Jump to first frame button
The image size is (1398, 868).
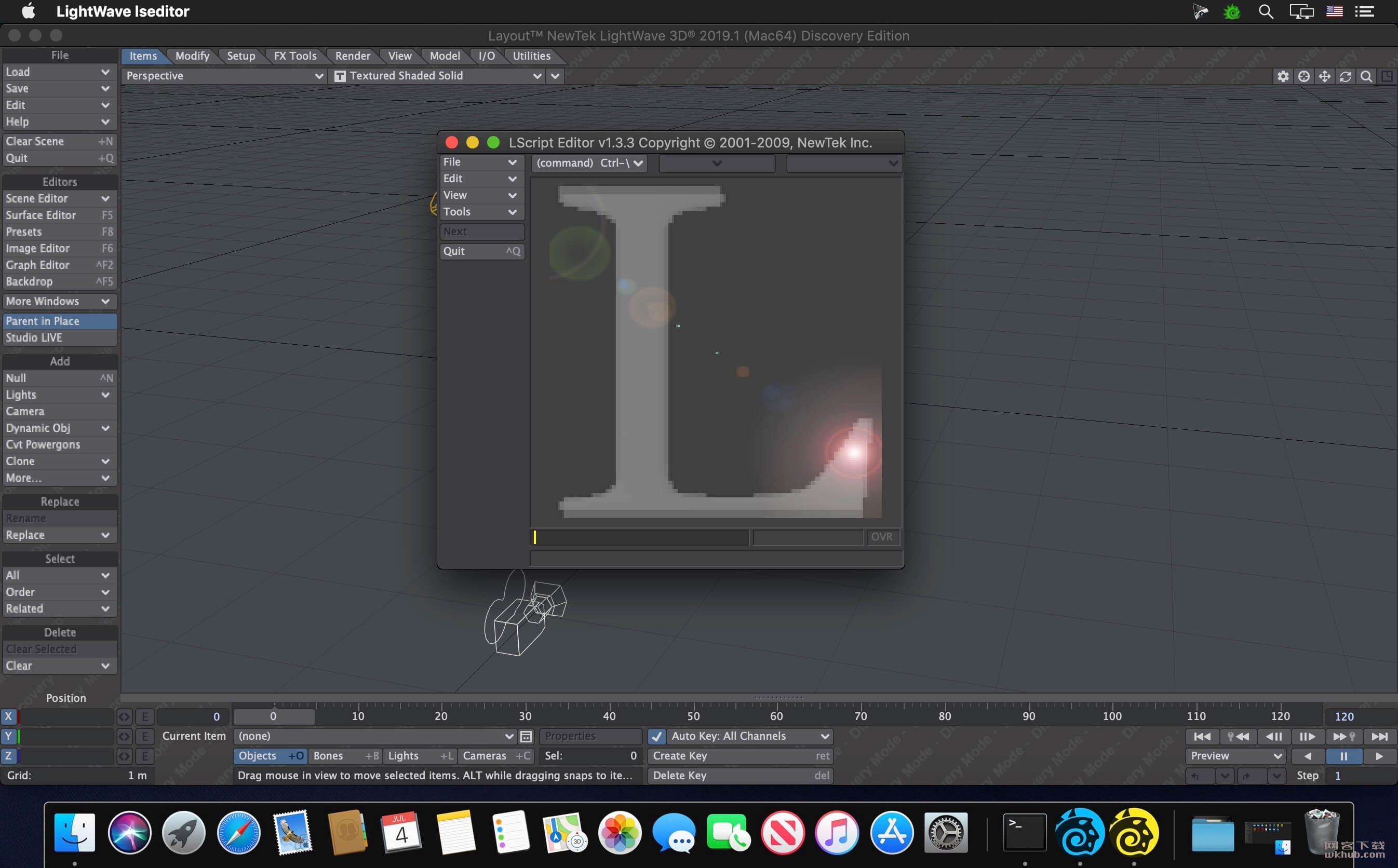(x=1202, y=737)
